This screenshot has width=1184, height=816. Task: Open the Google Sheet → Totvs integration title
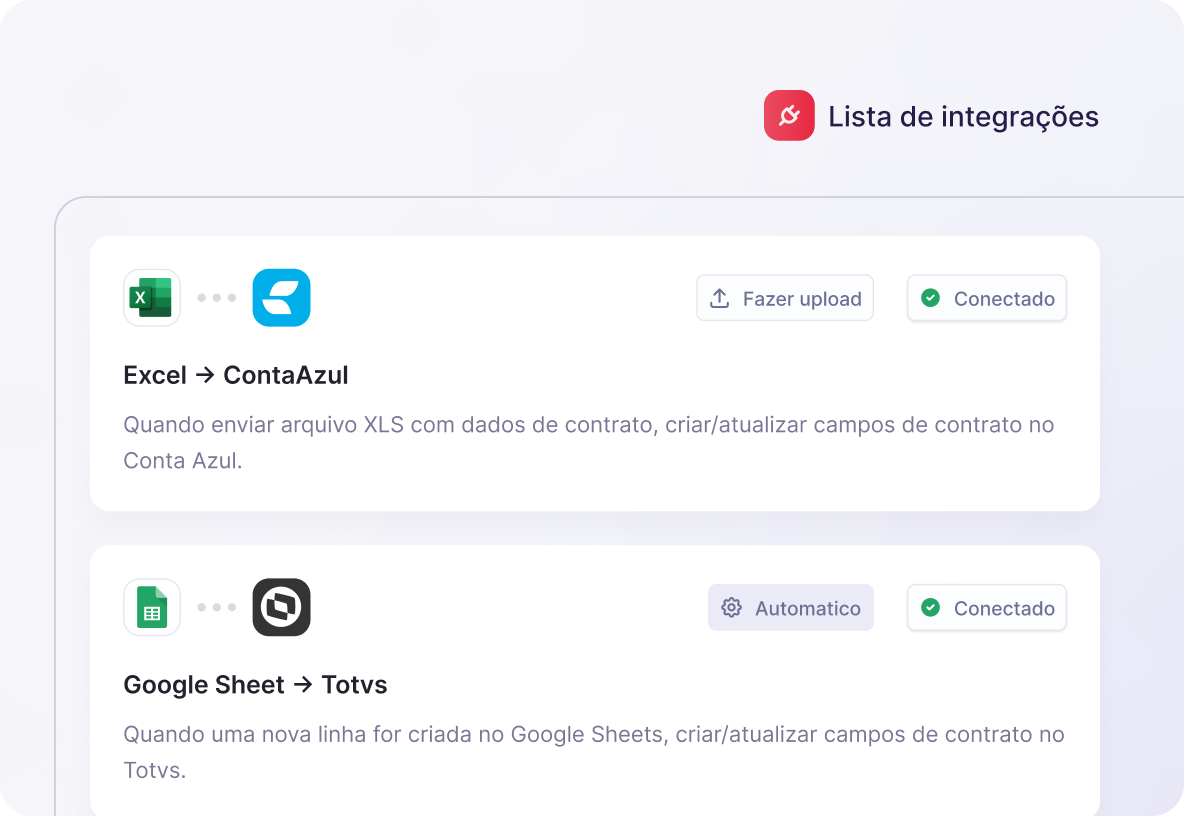255,685
